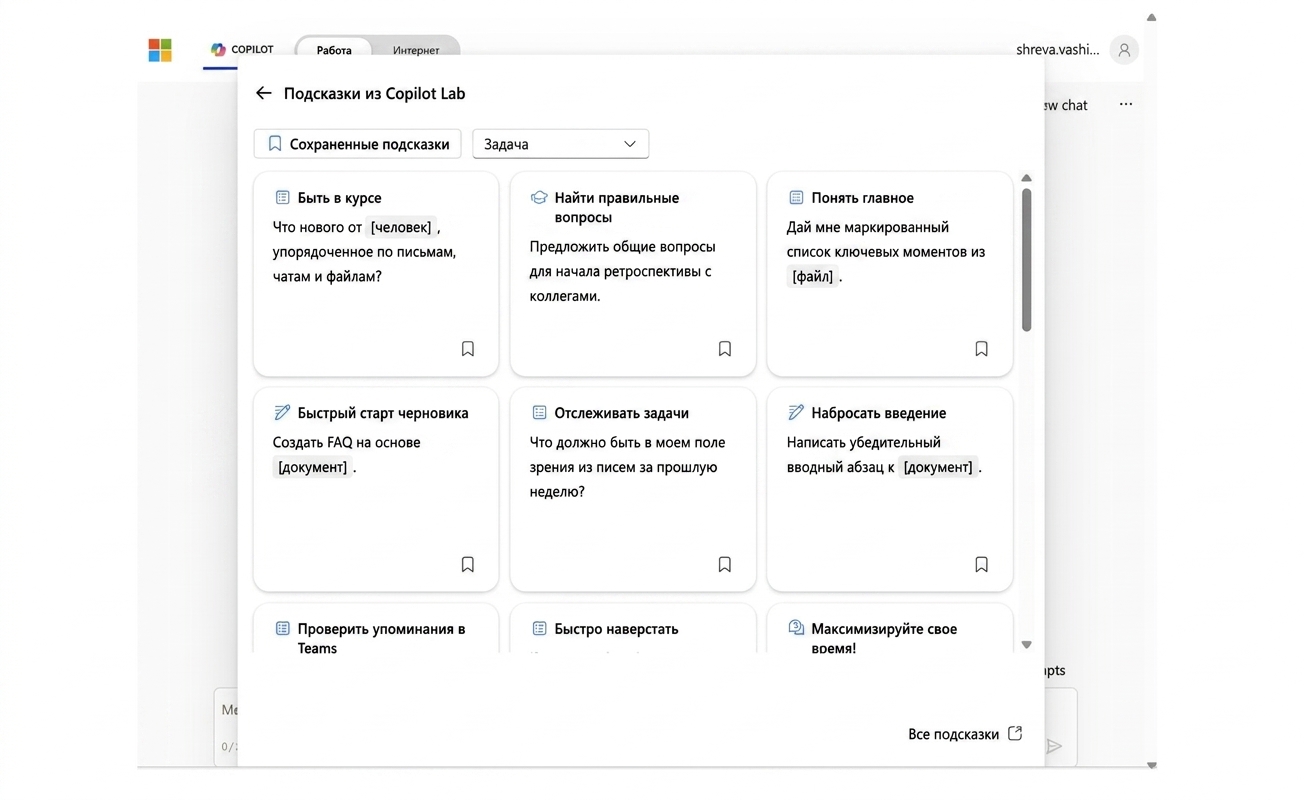The width and height of the screenshot is (1304, 800).
Task: Click the [человек] placeholder in Быть в курсе
Action: coord(401,227)
